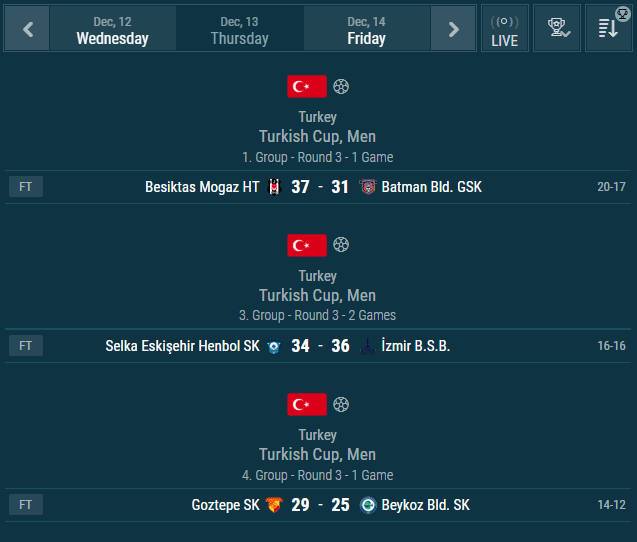Open the Besiktas Mogaz HT team link
Image resolution: width=637 pixels, height=542 pixels.
(x=201, y=187)
